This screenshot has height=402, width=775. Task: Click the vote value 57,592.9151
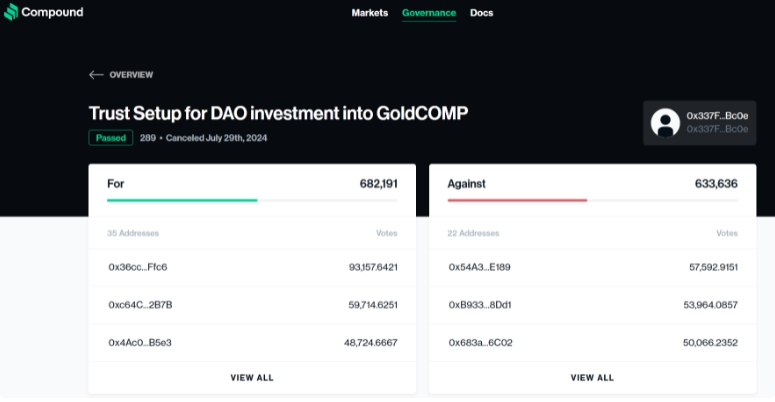coord(713,267)
